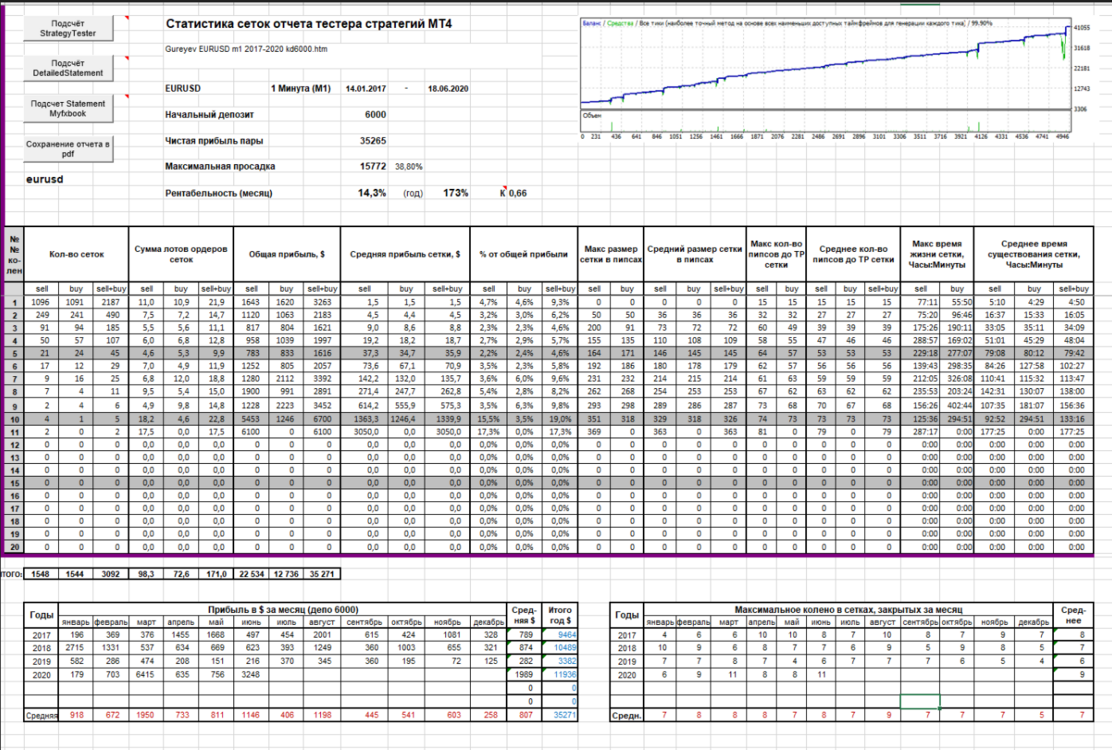Click the Подсчёт DetailedStatement button
Viewport: 1112px width, 750px height.
(x=68, y=68)
